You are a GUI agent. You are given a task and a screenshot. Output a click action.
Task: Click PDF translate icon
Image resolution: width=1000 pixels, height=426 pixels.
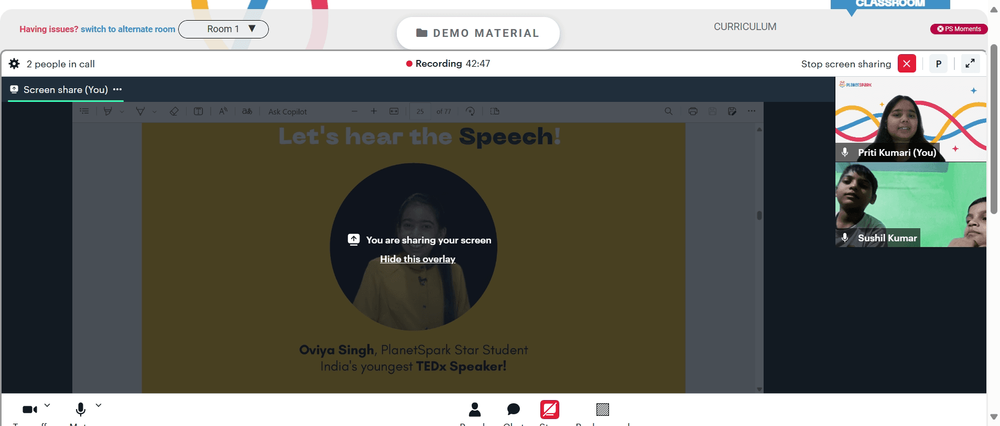point(247,111)
